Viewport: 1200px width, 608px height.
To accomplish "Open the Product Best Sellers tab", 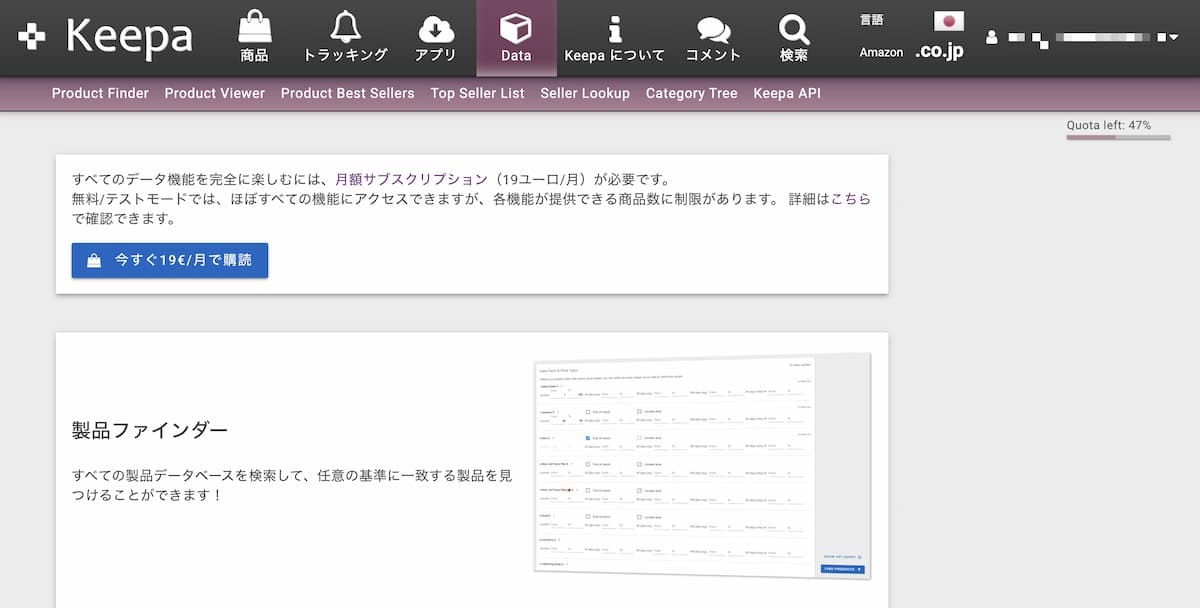I will [347, 93].
